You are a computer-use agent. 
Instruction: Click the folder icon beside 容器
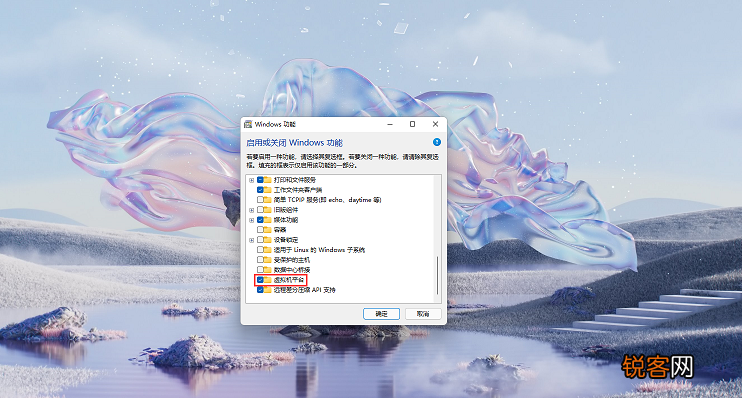[268, 230]
